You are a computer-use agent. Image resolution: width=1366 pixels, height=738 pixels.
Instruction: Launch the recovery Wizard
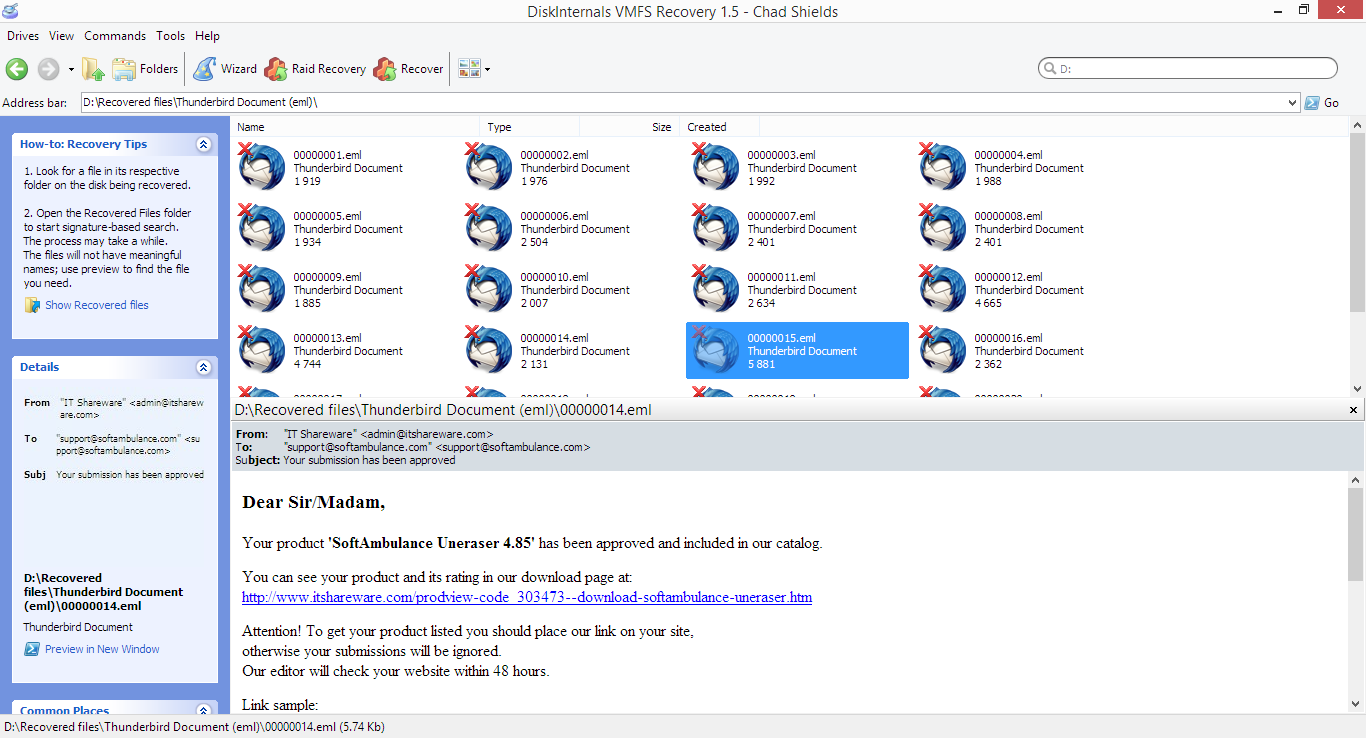[225, 69]
